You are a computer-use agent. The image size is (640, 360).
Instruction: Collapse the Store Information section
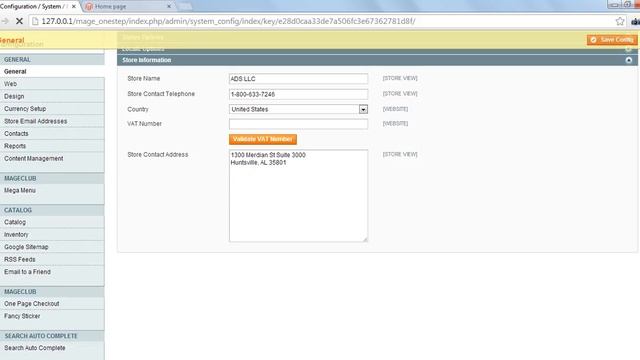click(629, 60)
